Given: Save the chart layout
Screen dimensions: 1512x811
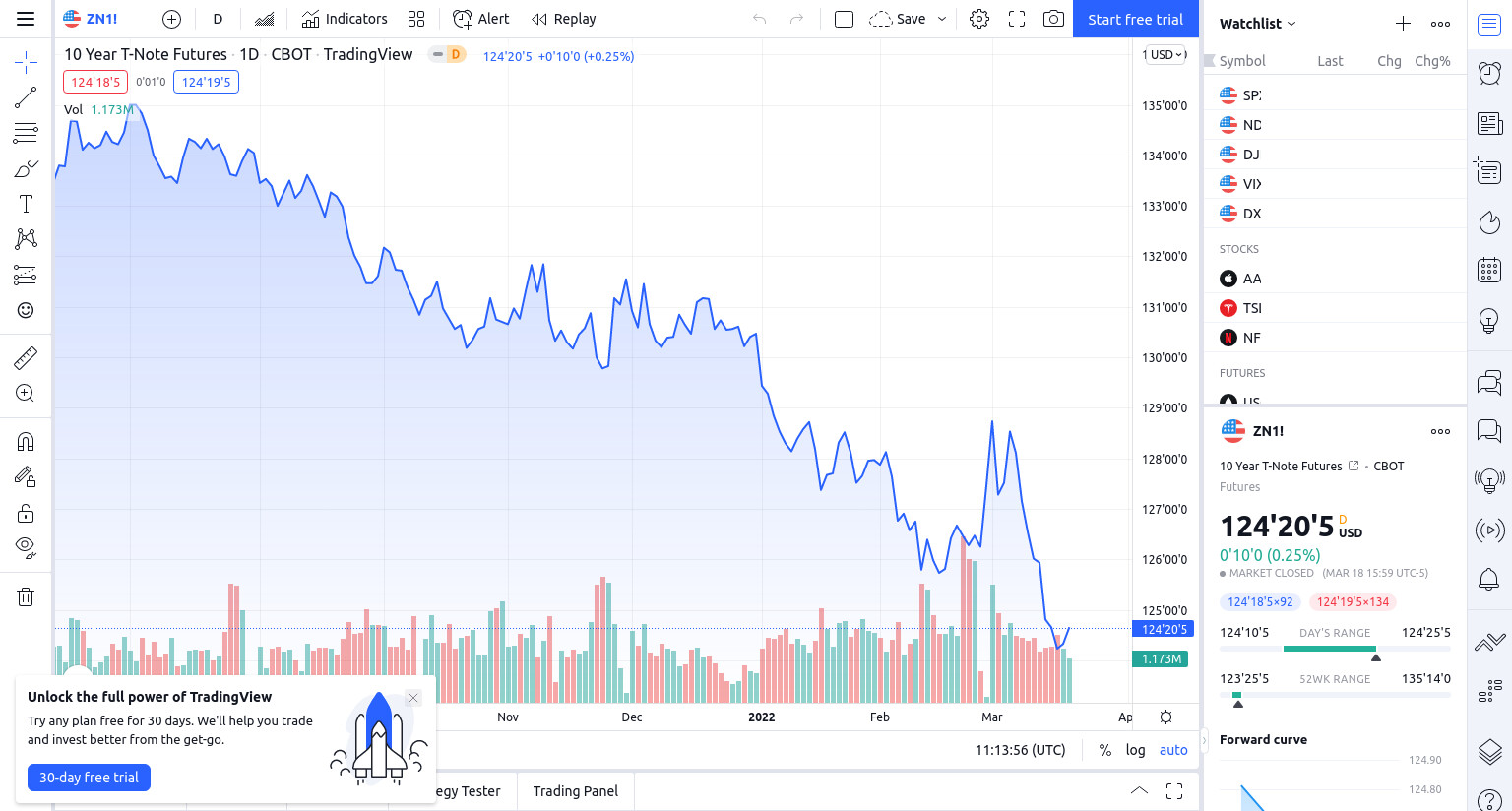Looking at the screenshot, I should tap(898, 19).
